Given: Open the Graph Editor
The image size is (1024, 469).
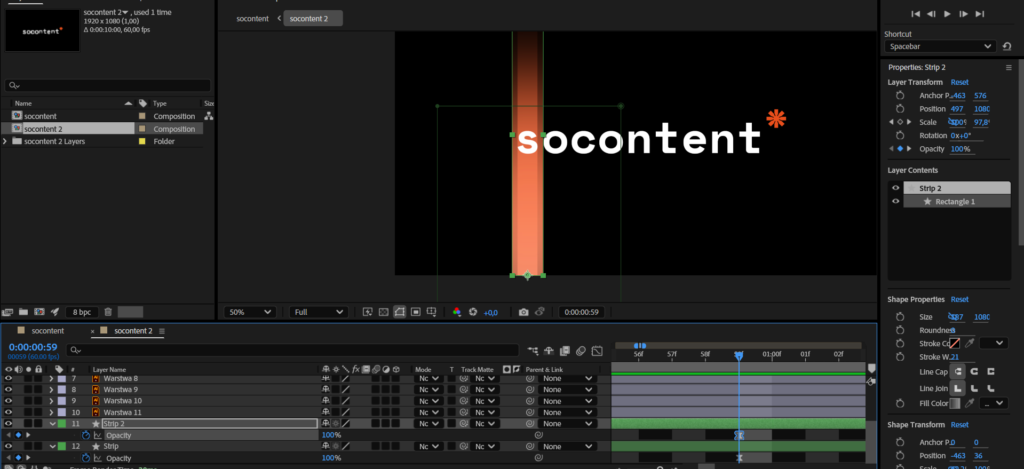Looking at the screenshot, I should 596,351.
